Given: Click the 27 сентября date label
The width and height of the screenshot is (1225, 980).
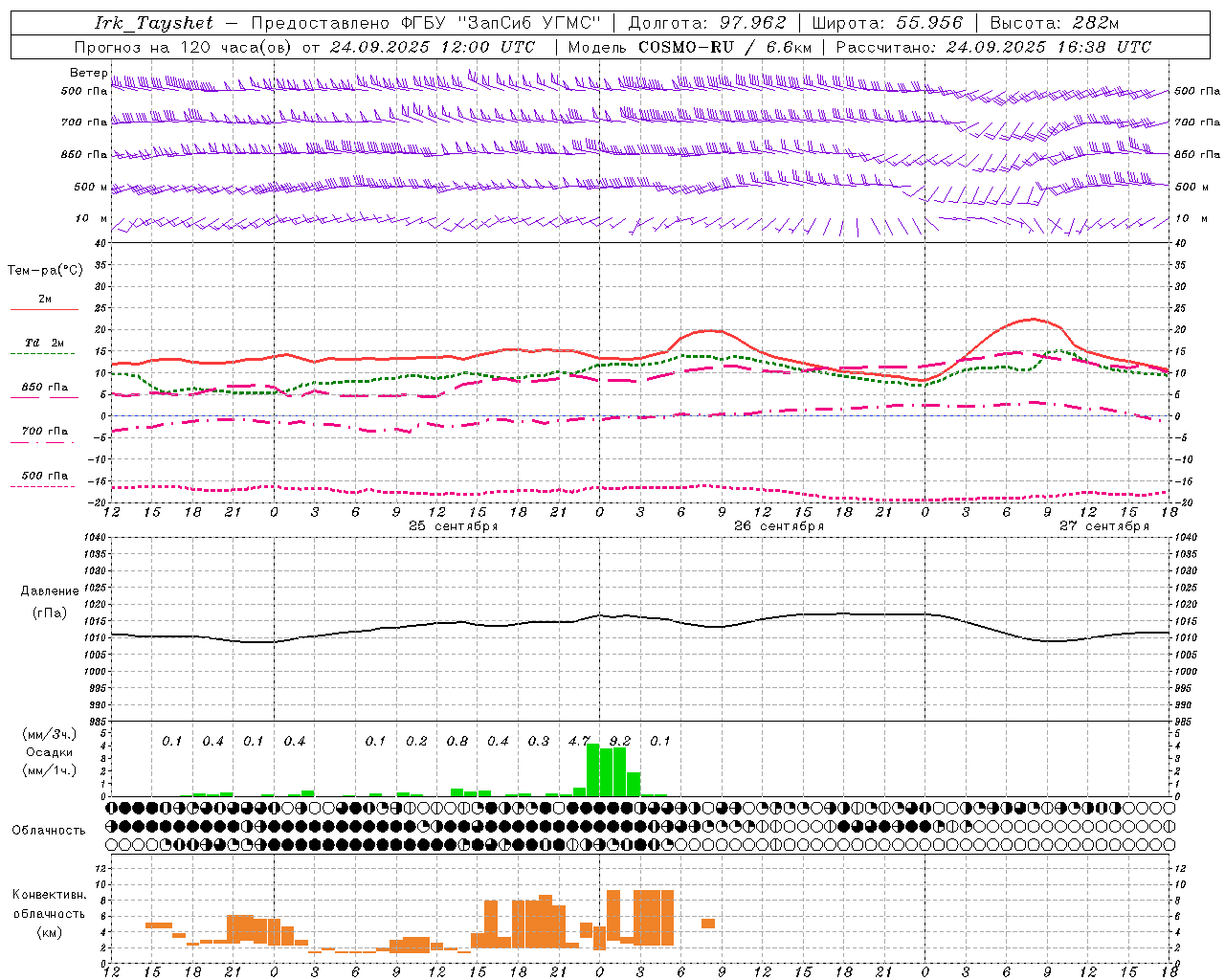Looking at the screenshot, I should click(x=1103, y=526).
